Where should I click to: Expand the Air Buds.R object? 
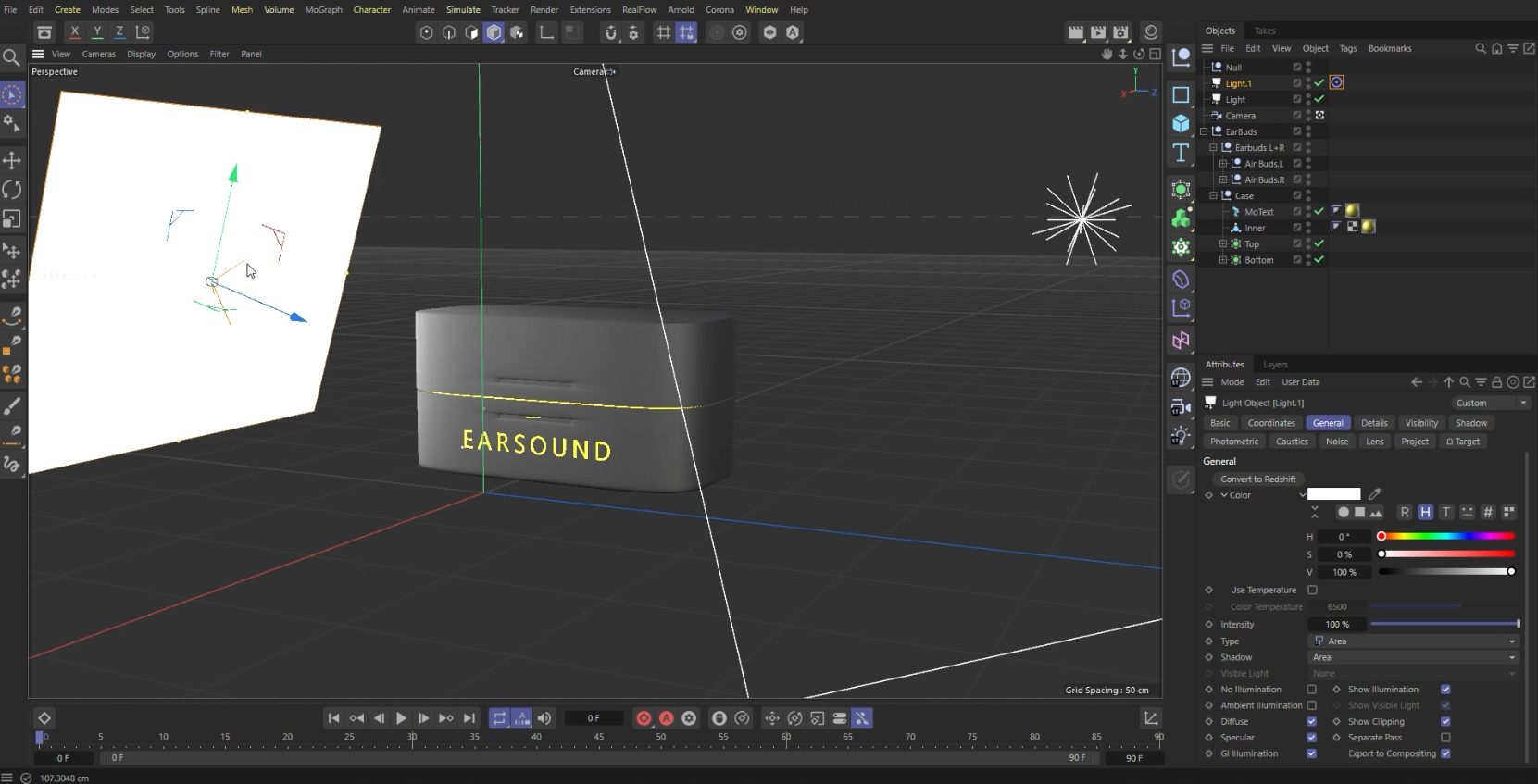coord(1222,180)
